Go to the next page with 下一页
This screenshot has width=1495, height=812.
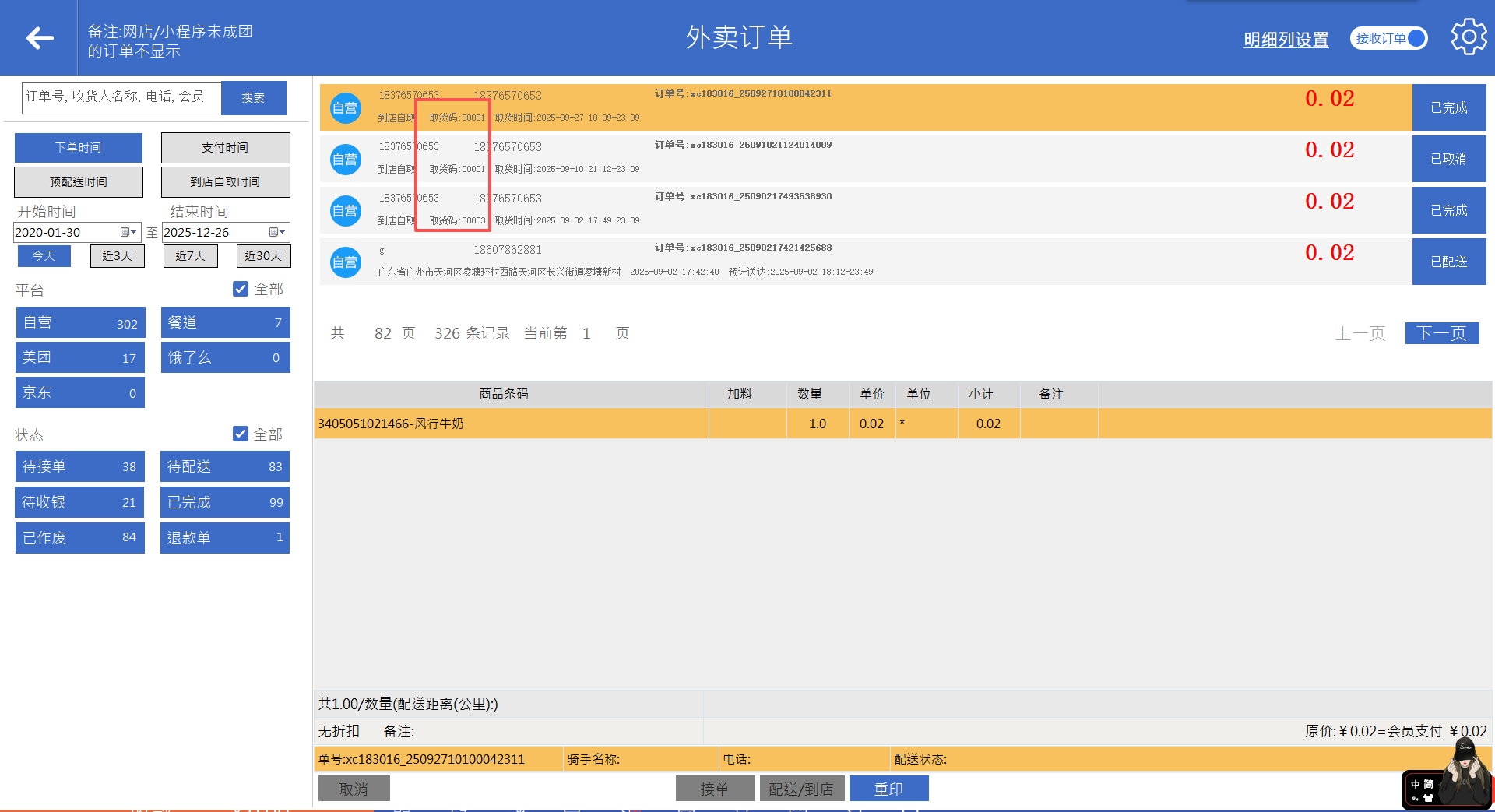[x=1441, y=333]
